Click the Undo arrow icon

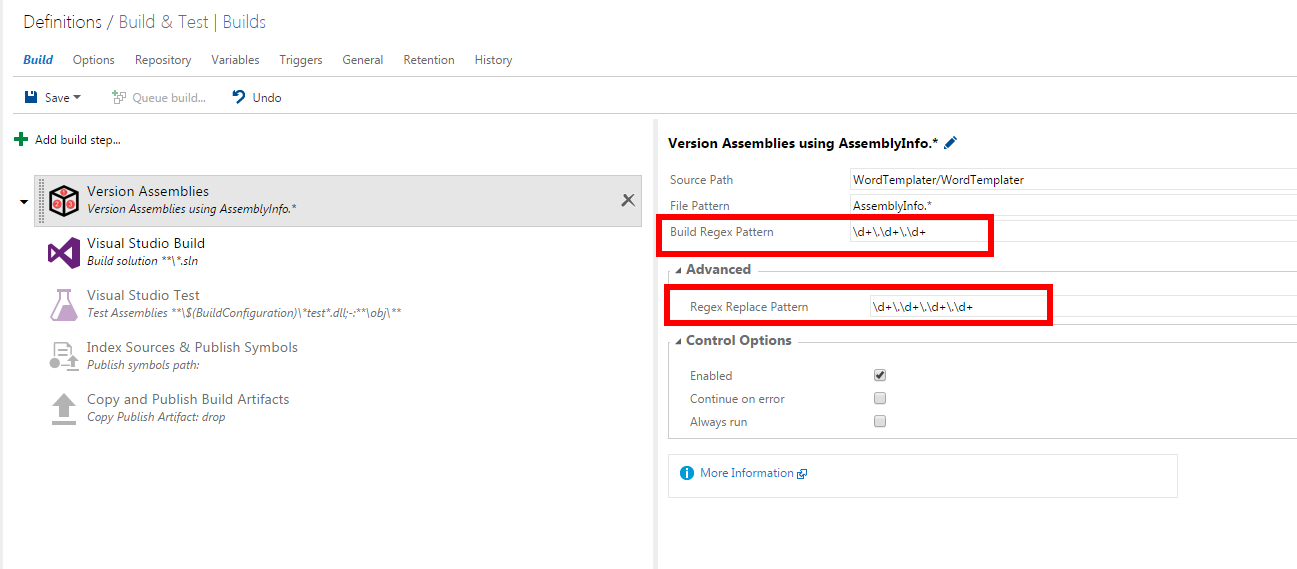coord(239,97)
